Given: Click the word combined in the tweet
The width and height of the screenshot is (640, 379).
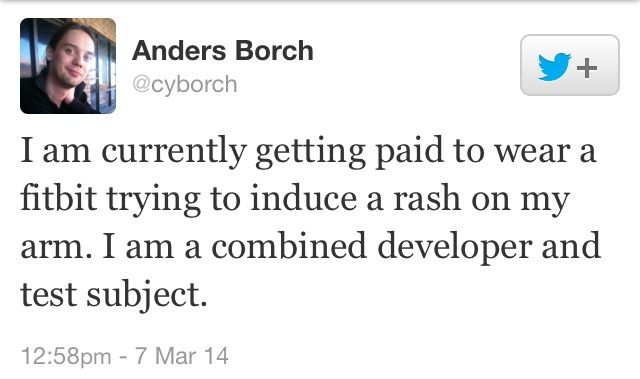Looking at the screenshot, I should coord(289,245).
